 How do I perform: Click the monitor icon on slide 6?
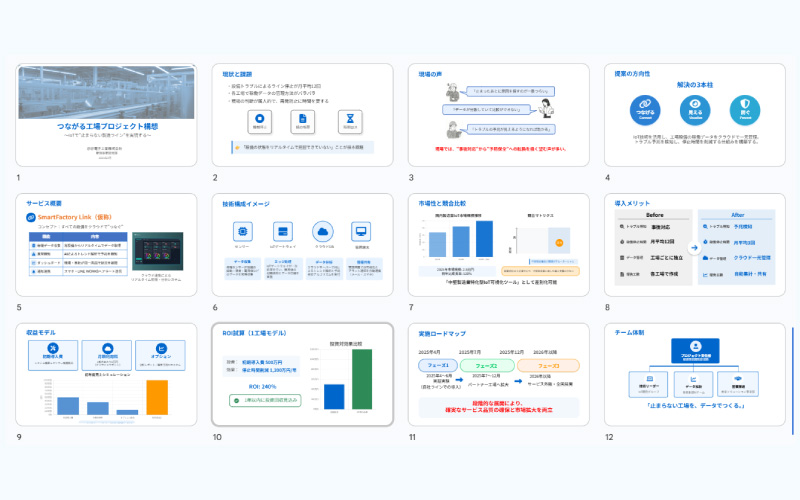click(x=362, y=233)
